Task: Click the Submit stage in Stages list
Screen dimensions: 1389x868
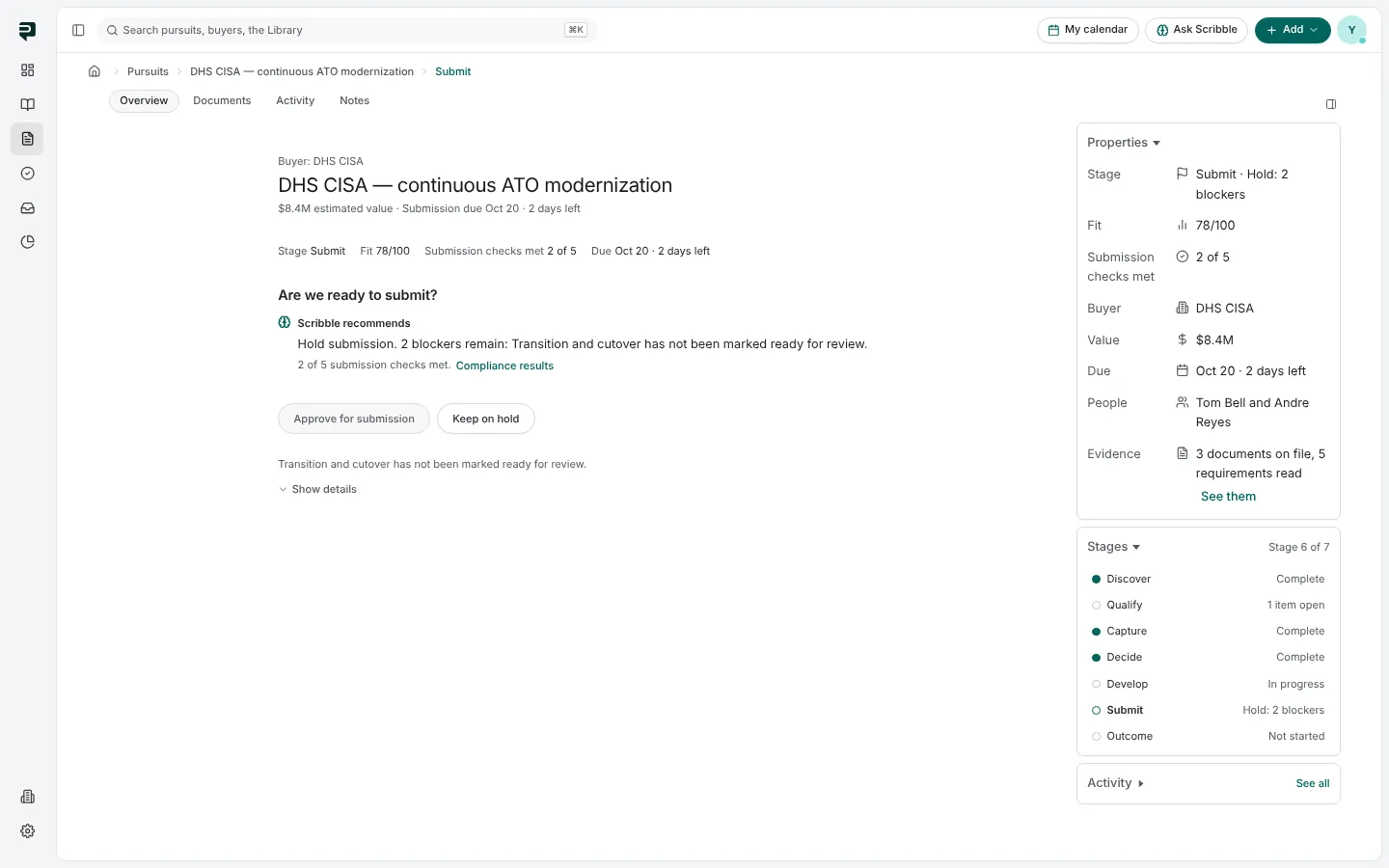Action: (x=1208, y=710)
